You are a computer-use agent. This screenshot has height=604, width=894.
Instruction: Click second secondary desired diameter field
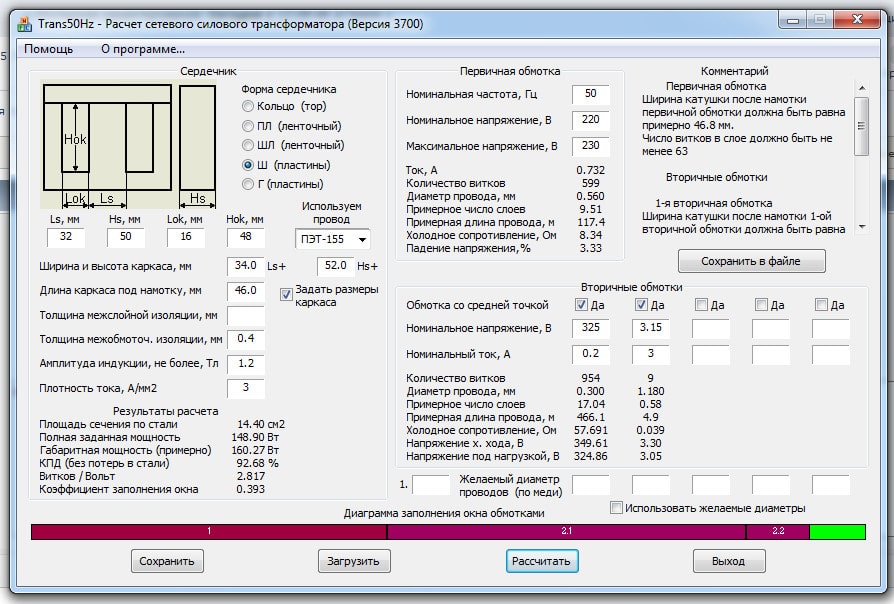click(x=651, y=485)
